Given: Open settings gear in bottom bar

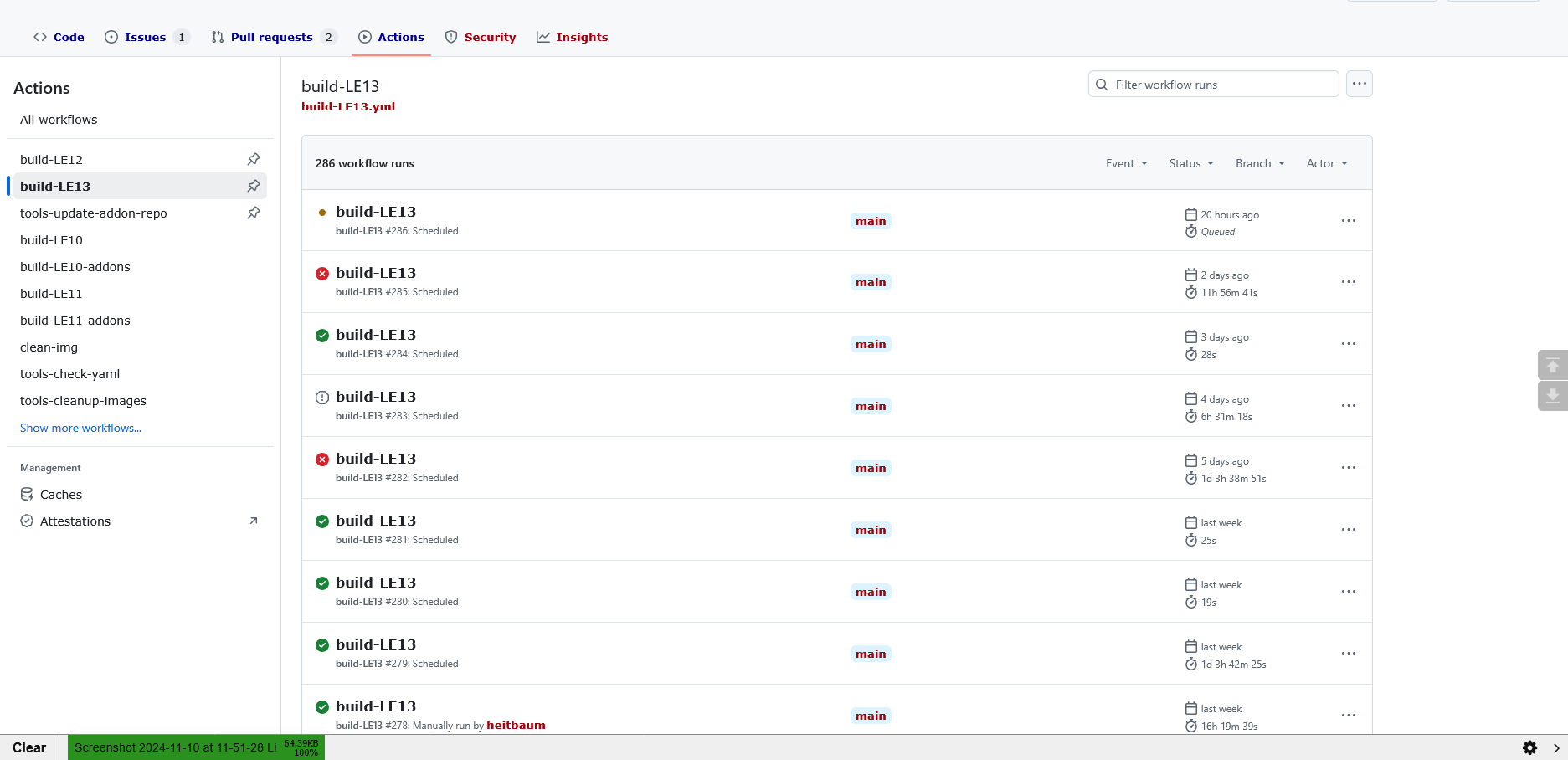Looking at the screenshot, I should (1529, 747).
